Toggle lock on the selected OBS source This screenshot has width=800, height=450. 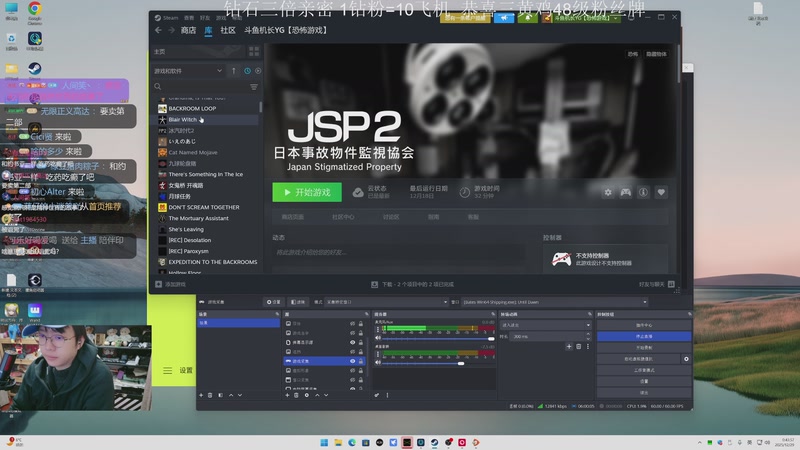pos(361,361)
